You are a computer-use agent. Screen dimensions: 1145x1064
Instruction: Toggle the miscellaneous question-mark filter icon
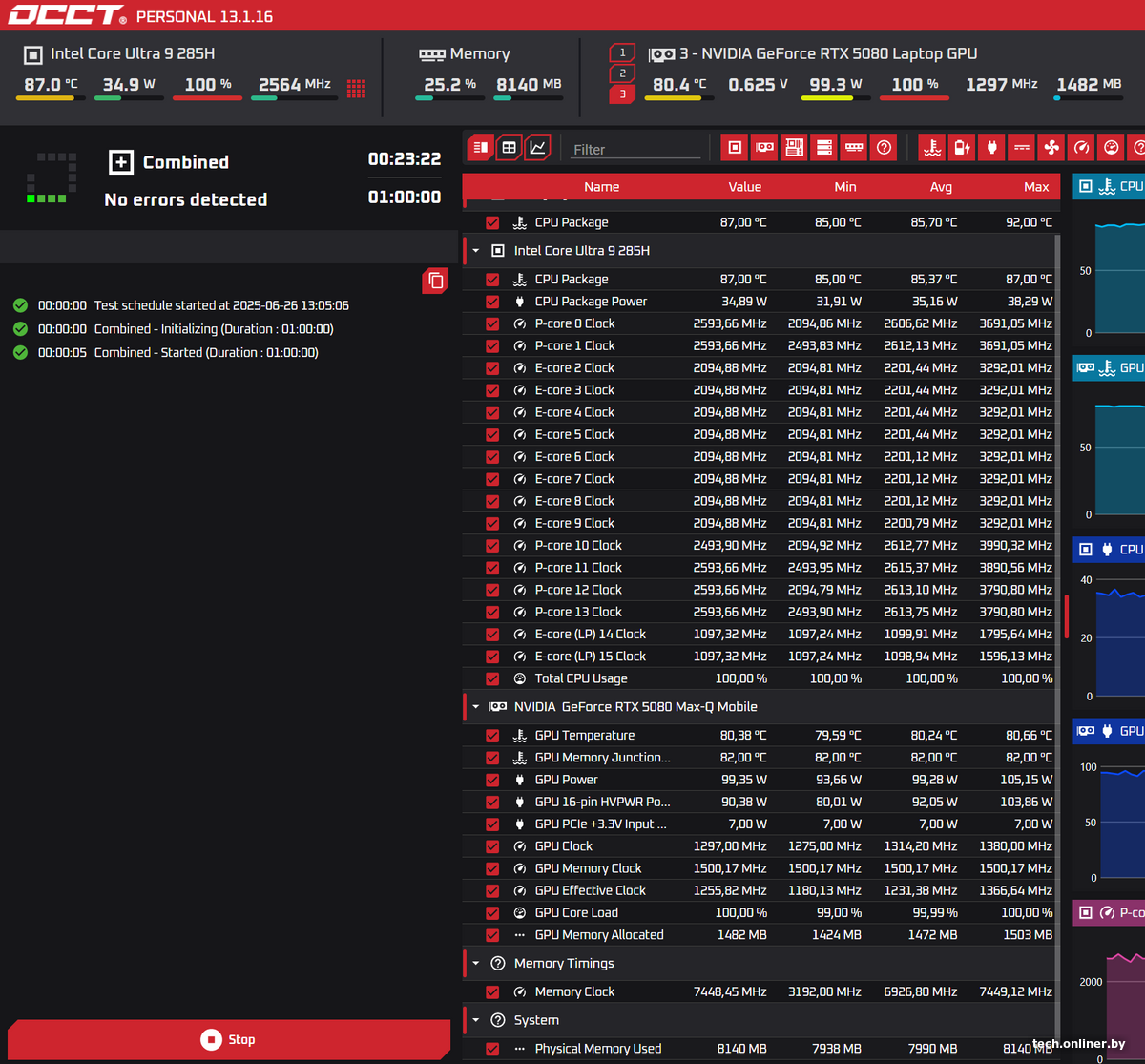[885, 147]
